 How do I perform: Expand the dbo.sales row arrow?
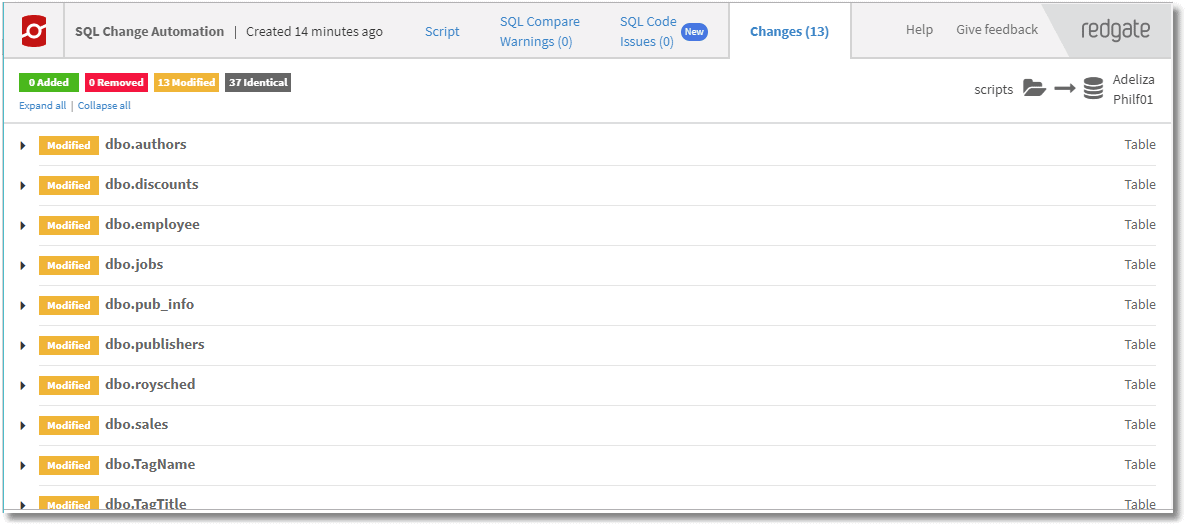pos(23,426)
